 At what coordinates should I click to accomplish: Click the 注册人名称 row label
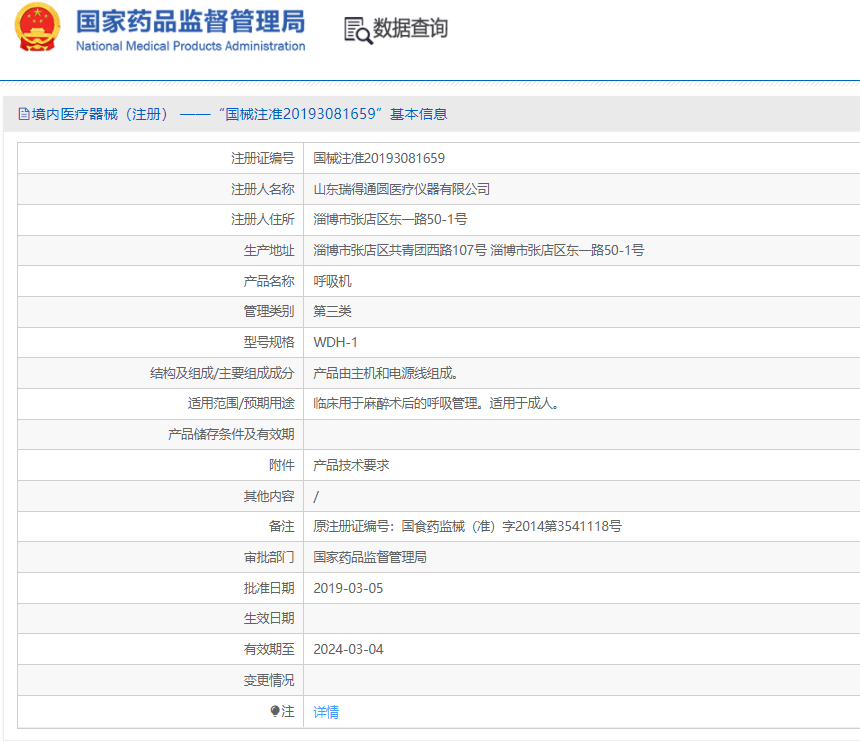[263, 189]
